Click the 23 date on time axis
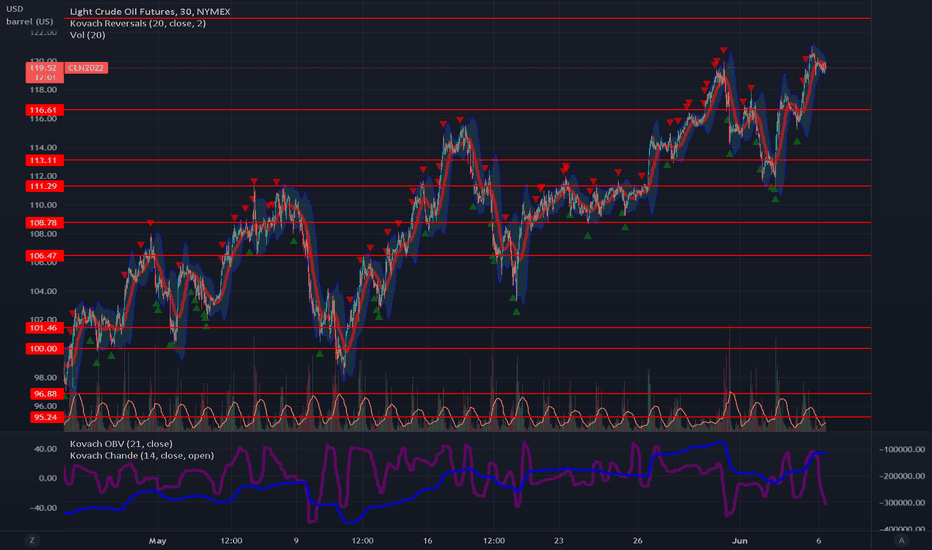The height and width of the screenshot is (550, 932). coord(559,540)
